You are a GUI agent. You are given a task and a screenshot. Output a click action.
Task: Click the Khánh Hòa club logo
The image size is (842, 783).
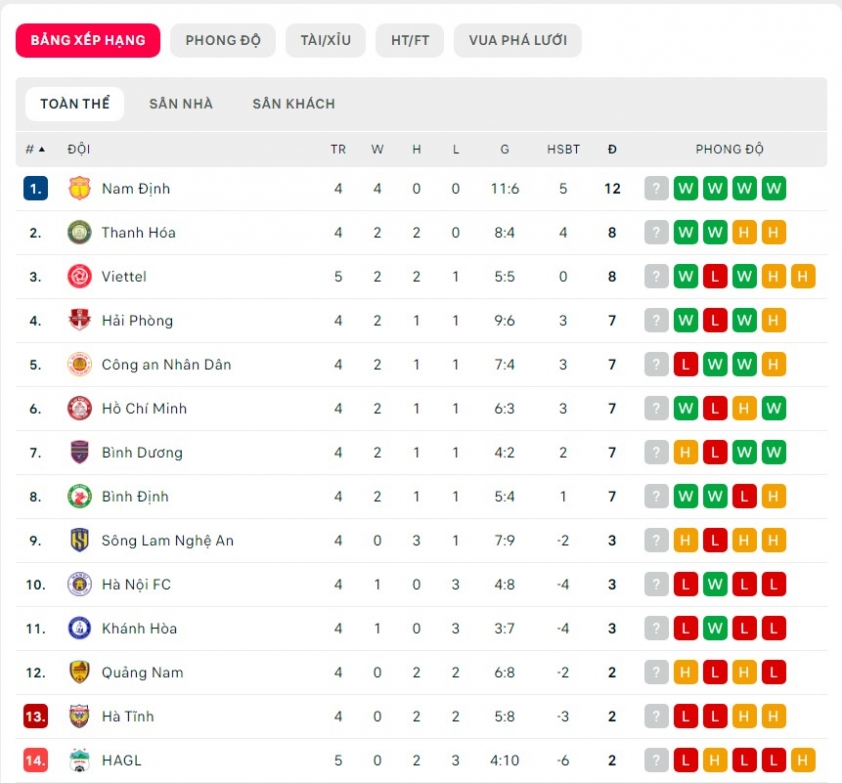click(x=79, y=628)
